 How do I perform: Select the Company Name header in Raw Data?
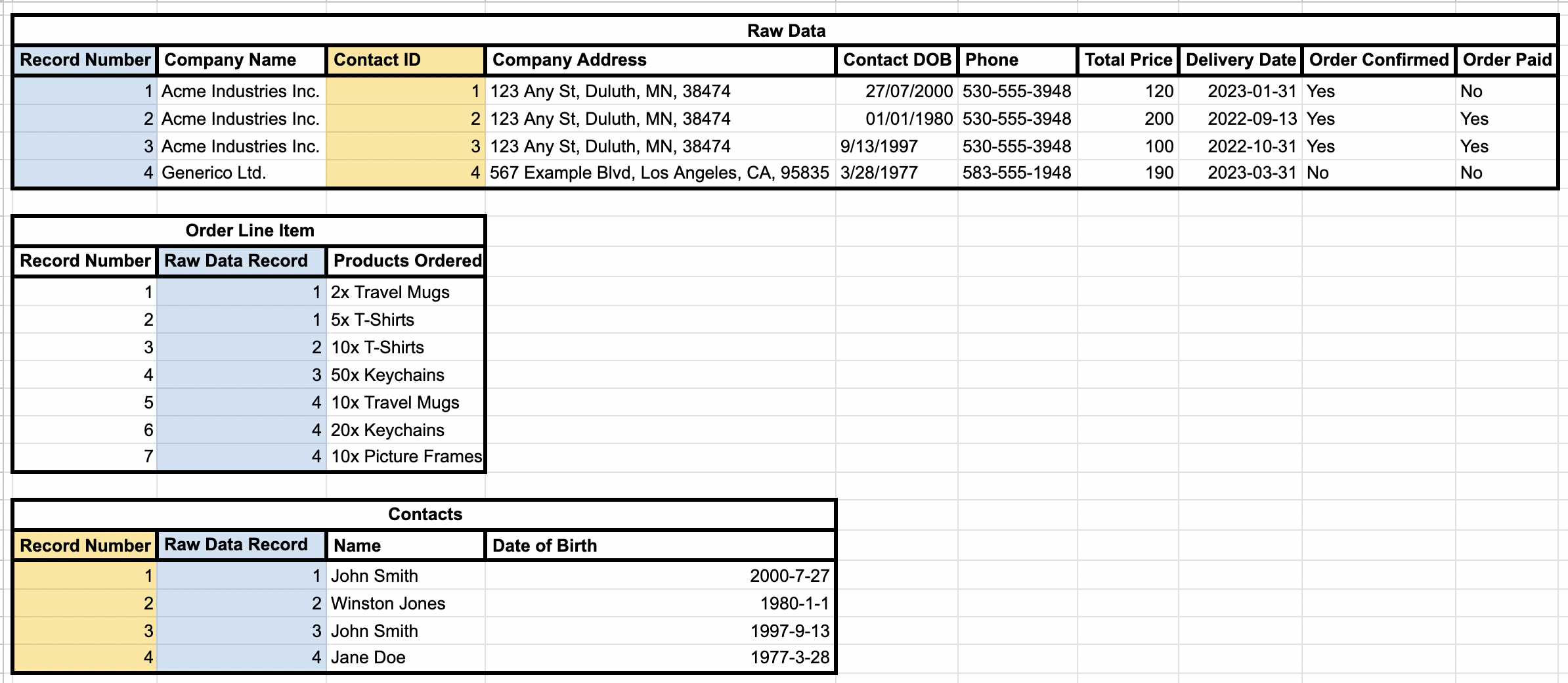(x=242, y=60)
